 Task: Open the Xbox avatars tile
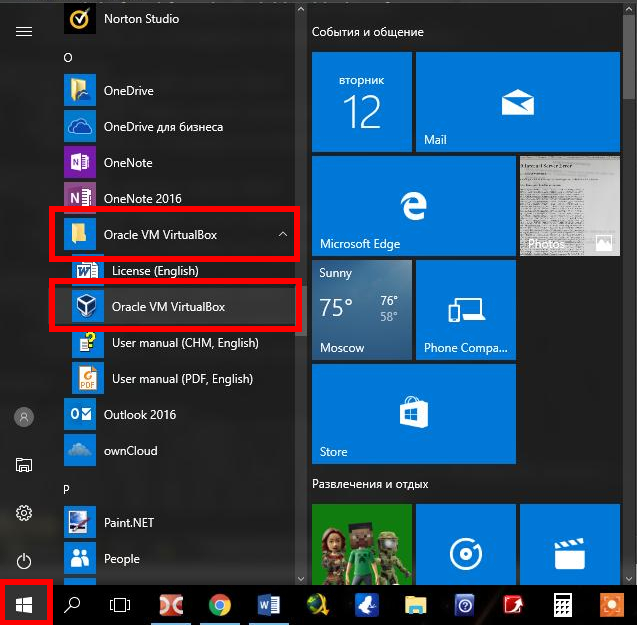coord(362,545)
